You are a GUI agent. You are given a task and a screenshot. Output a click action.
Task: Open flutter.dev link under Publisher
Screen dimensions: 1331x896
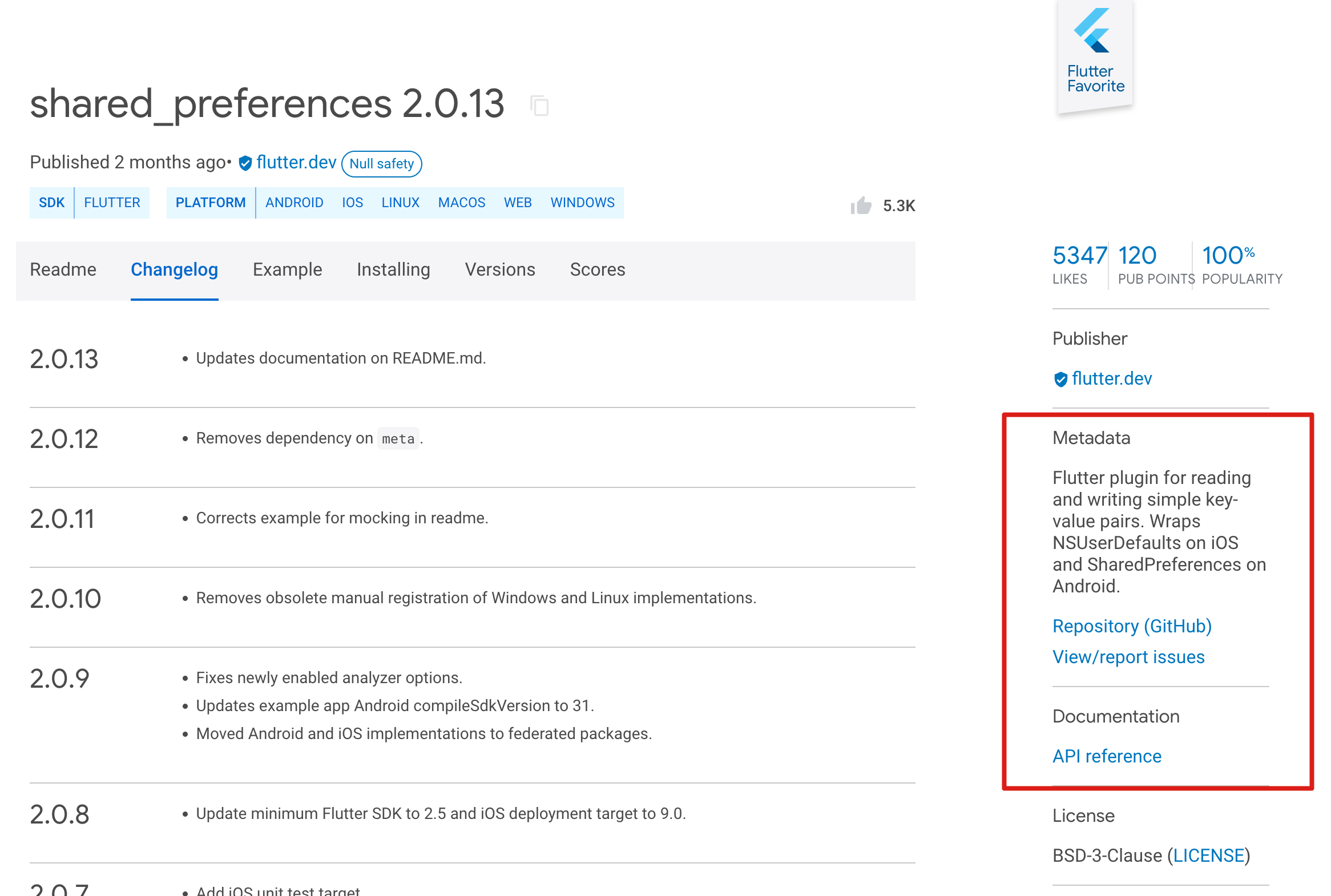coord(1112,378)
